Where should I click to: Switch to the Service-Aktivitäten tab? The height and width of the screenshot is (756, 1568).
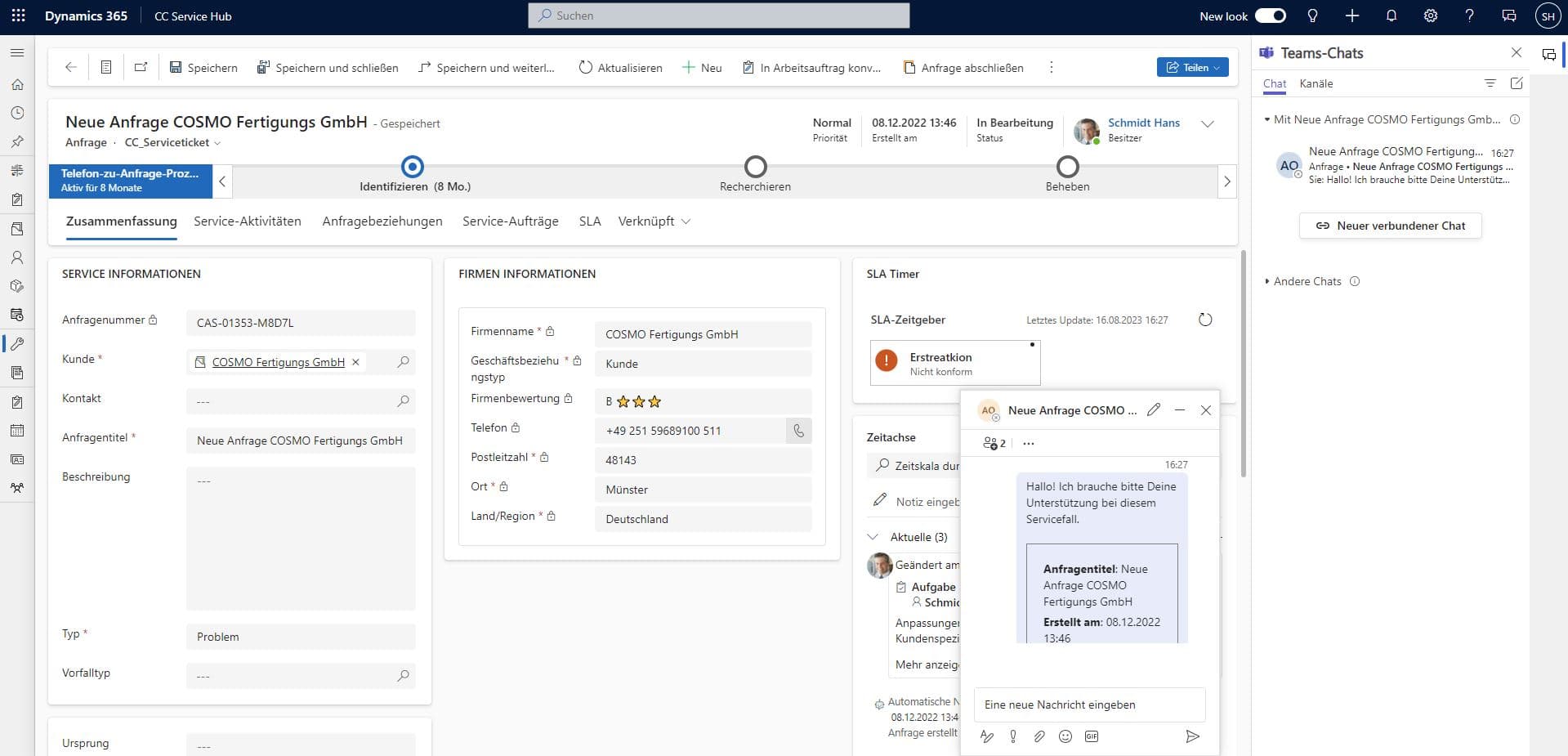tap(247, 221)
